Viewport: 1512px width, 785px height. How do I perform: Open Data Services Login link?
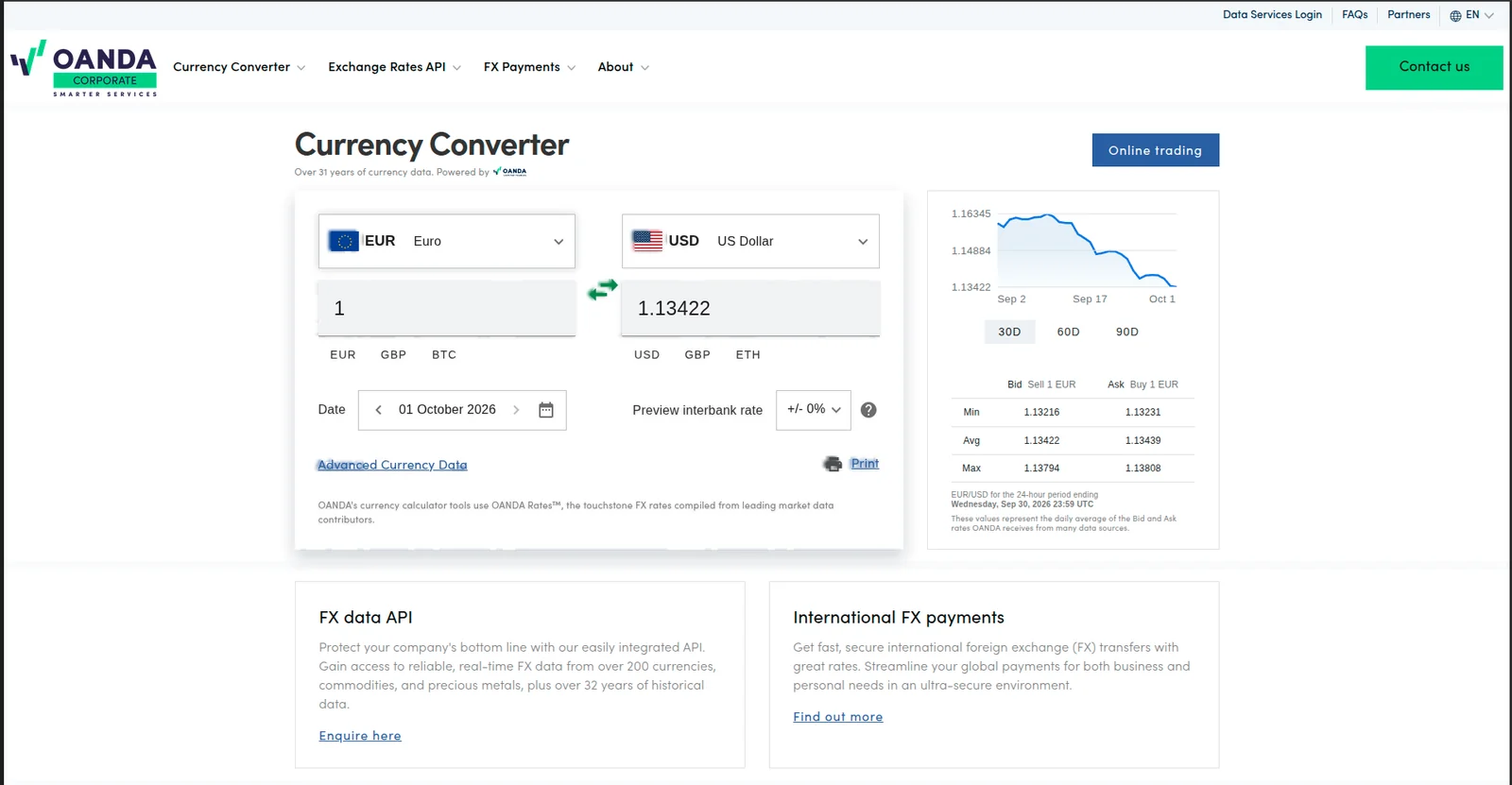point(1272,15)
